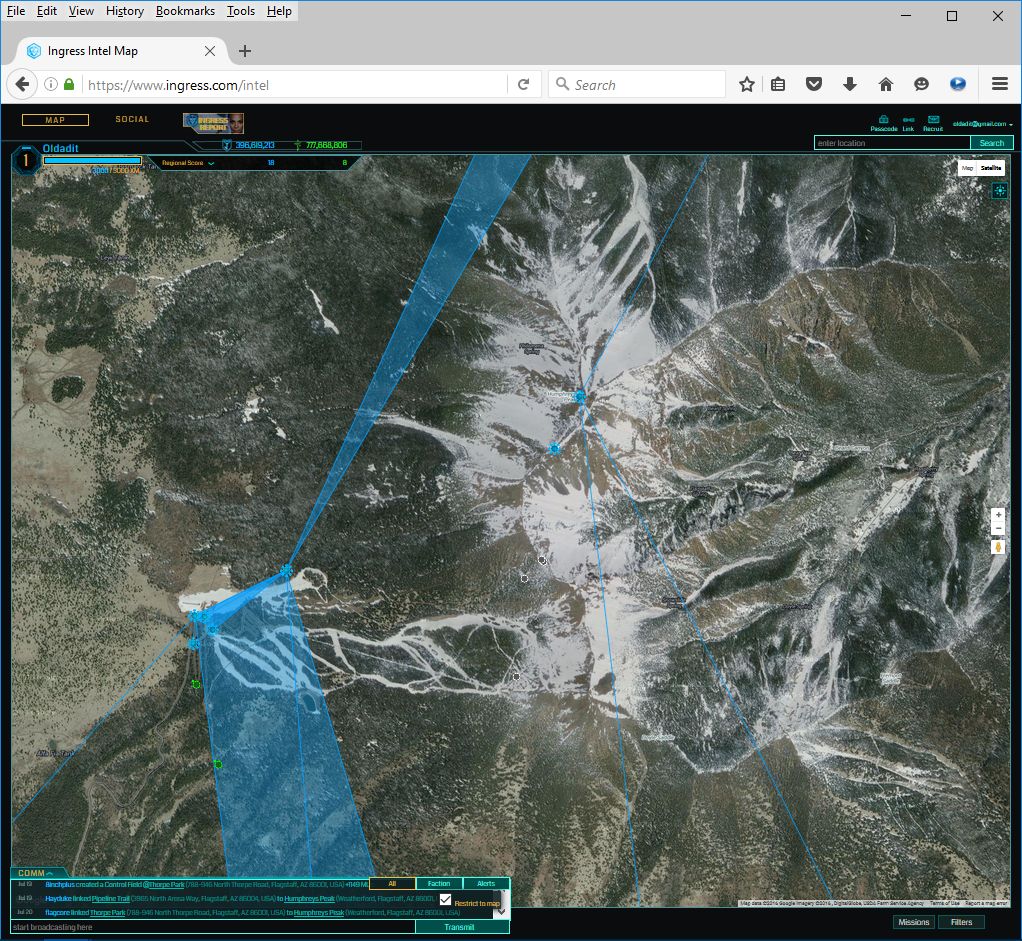Click Firefox home icon
Viewport: 1022px width, 941px height.
coord(885,85)
